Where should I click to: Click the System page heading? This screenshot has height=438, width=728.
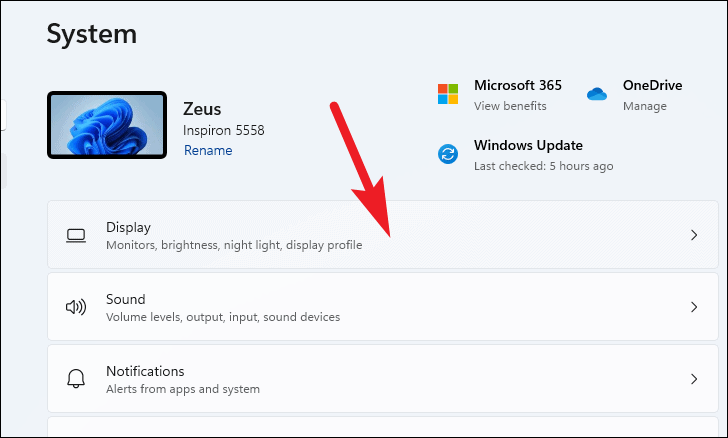click(x=92, y=34)
